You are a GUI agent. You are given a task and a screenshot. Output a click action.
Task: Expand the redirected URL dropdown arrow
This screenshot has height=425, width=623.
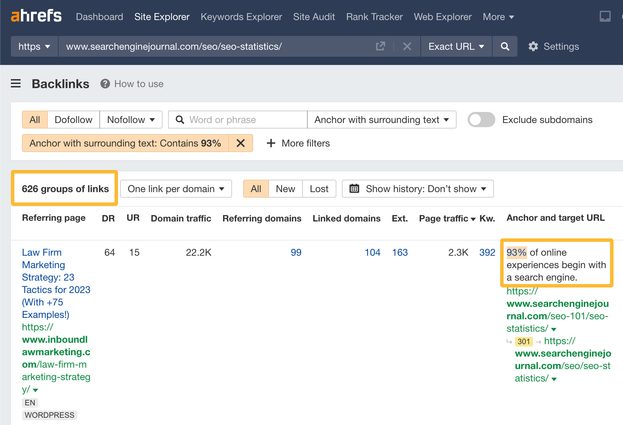coord(554,379)
